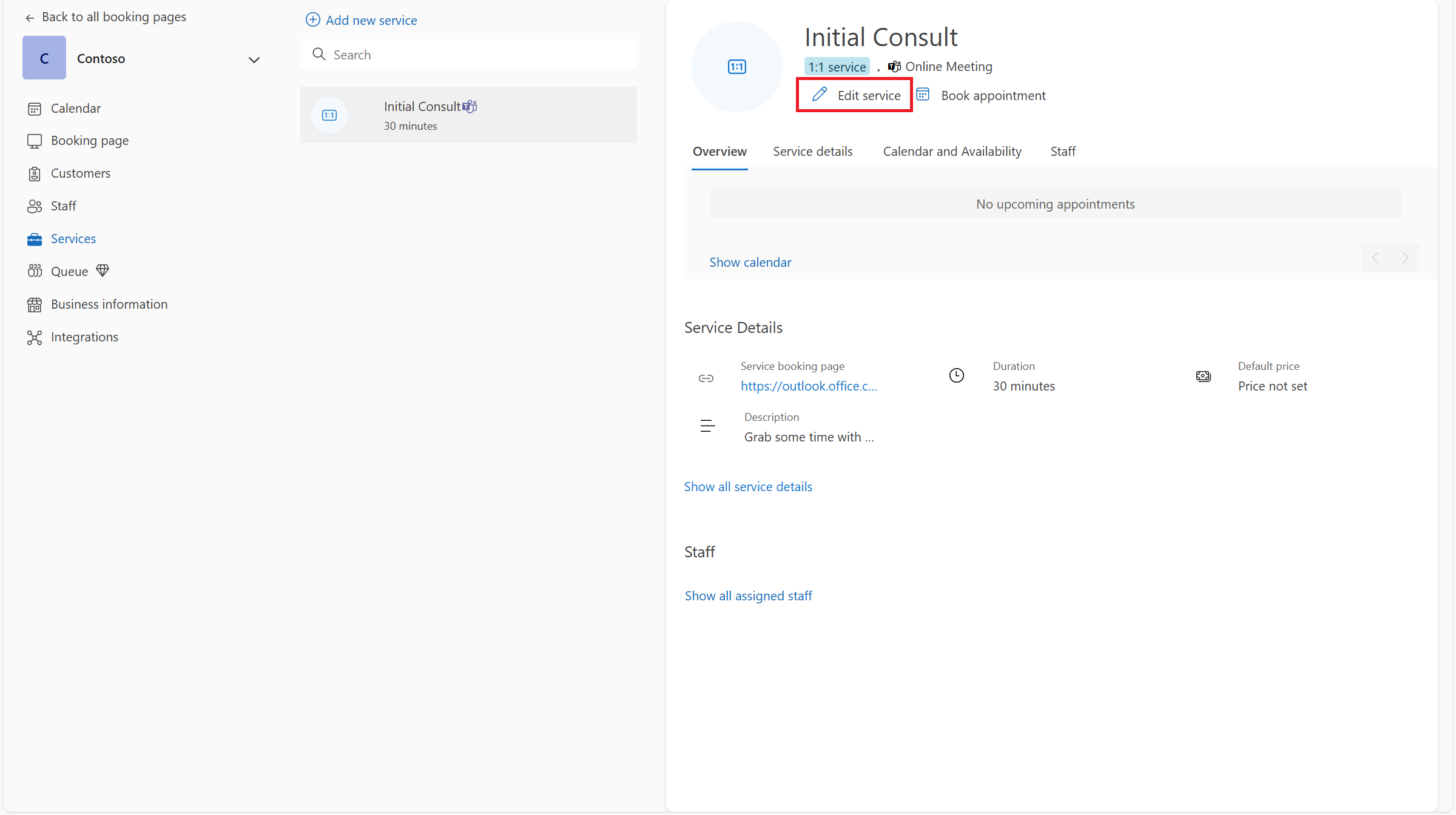Open the Integrations section

(x=84, y=337)
